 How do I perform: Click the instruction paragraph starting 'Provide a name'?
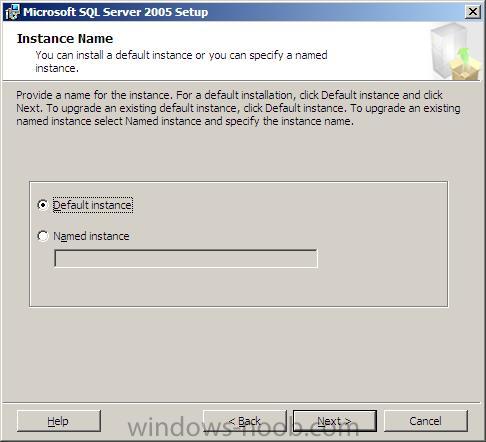click(238, 108)
